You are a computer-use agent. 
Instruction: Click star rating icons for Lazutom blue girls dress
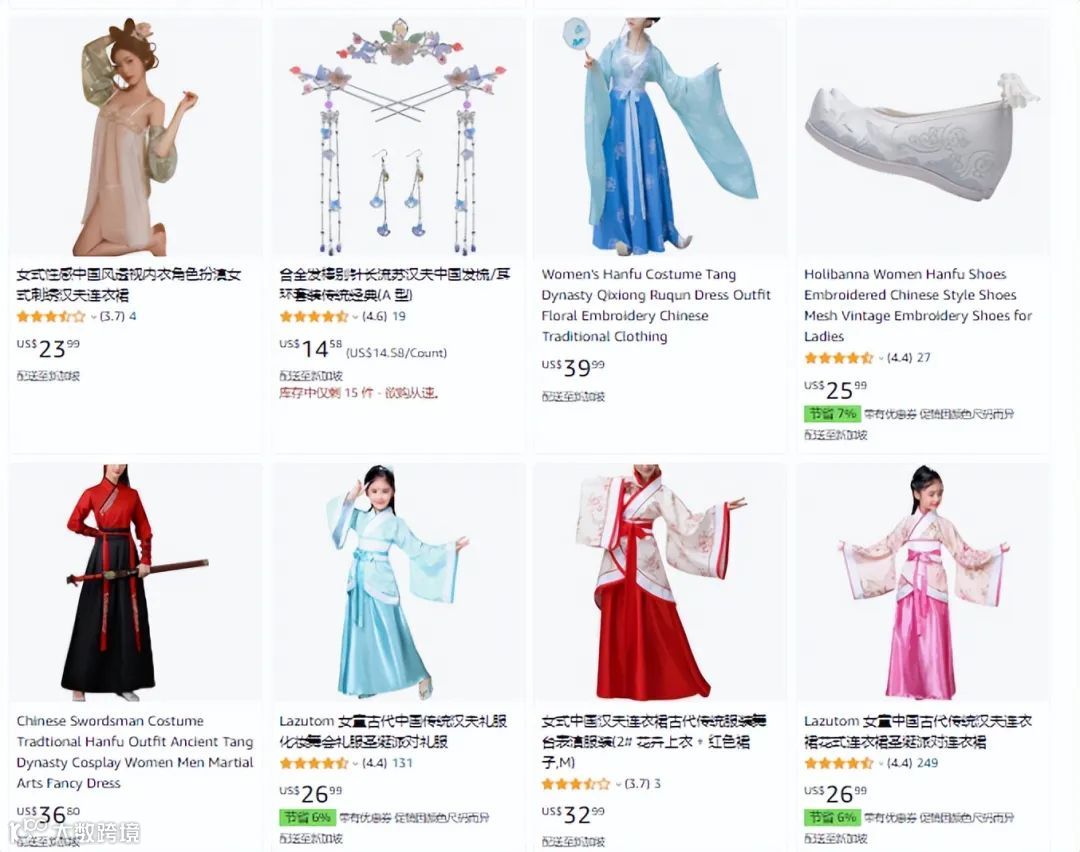click(314, 763)
